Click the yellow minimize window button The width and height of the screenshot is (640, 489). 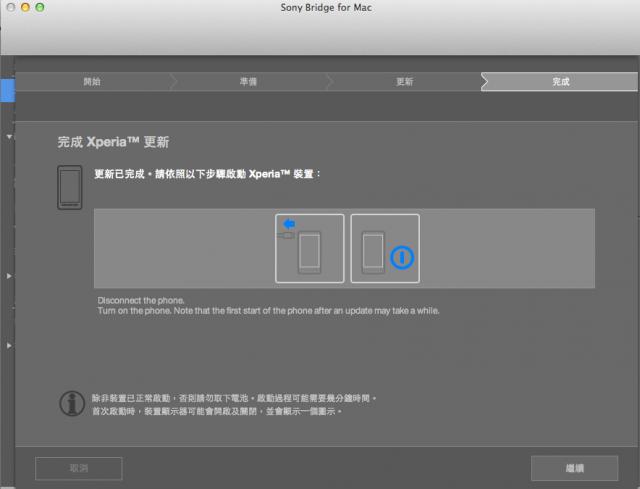coord(25,7)
